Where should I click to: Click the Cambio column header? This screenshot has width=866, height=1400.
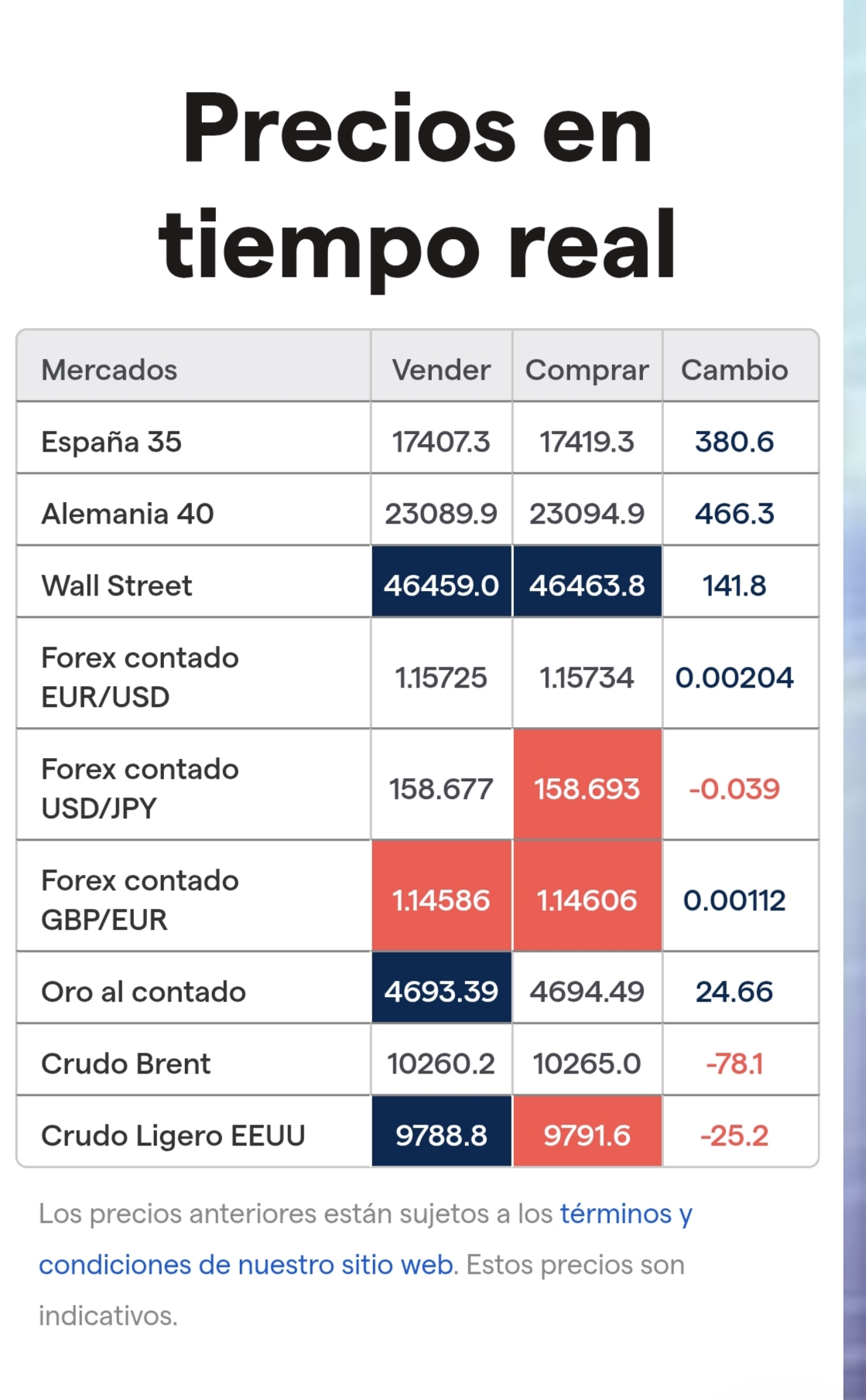[x=734, y=370]
